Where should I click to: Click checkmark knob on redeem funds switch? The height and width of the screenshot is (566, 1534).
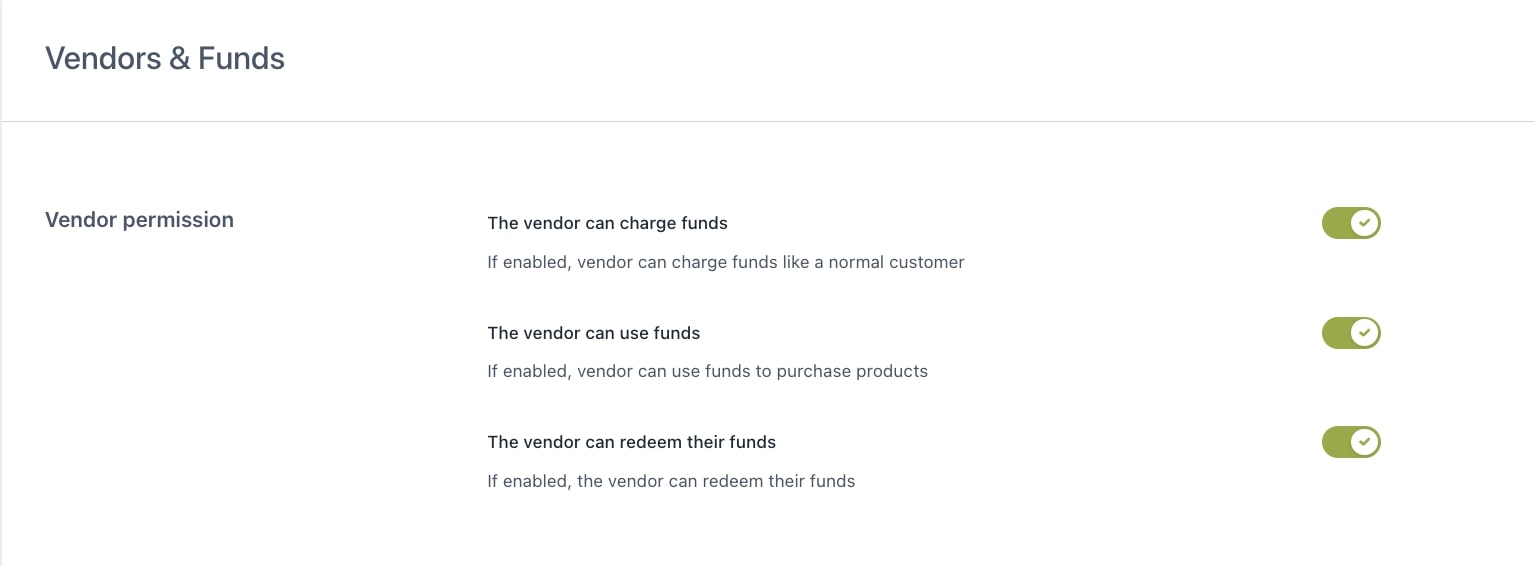point(1365,442)
